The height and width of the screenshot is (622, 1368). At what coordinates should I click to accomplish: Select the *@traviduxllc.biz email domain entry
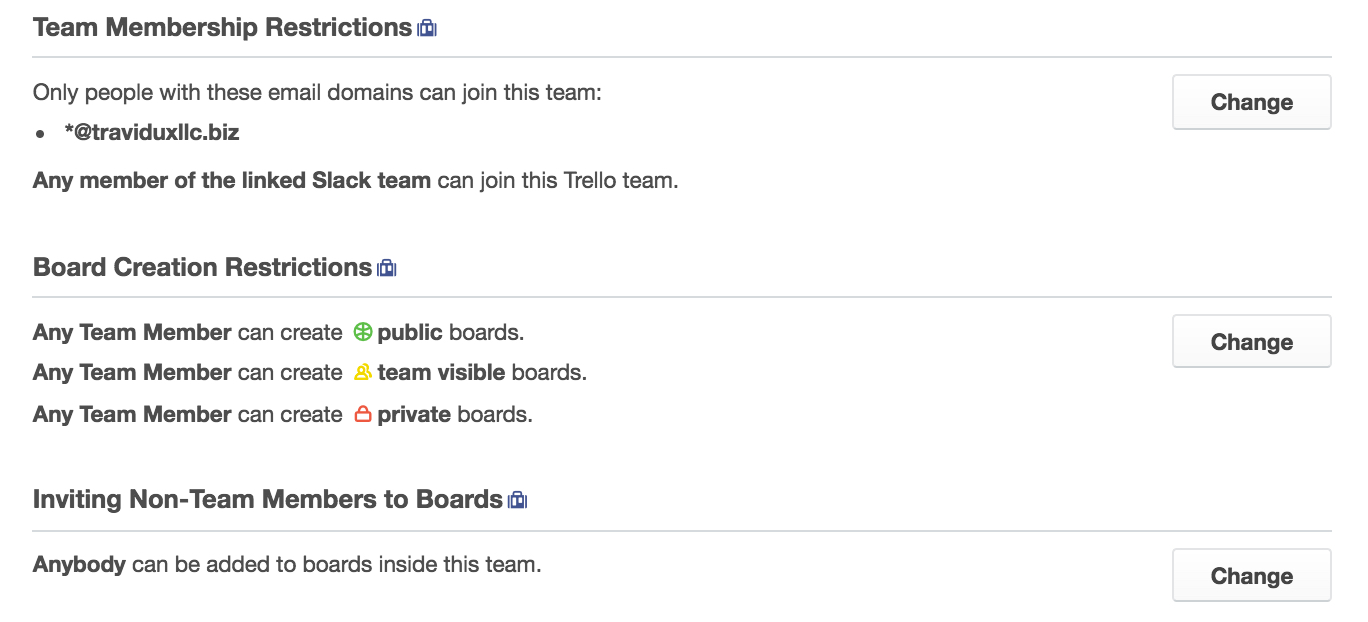pyautogui.click(x=151, y=133)
